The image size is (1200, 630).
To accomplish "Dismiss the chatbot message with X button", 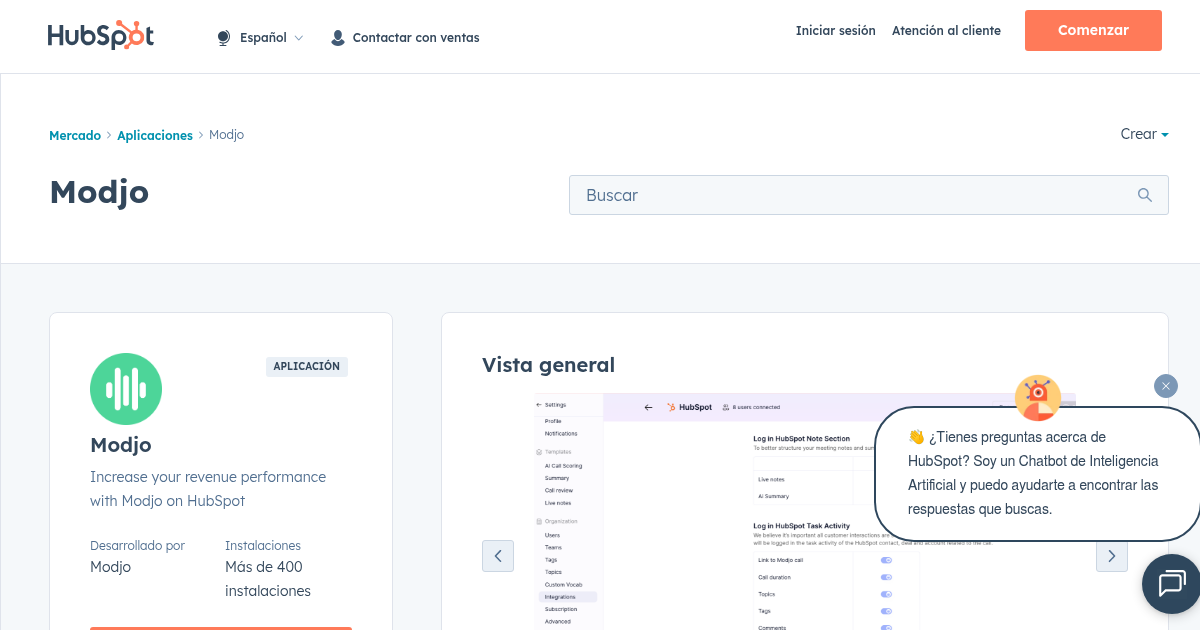I will pos(1166,386).
